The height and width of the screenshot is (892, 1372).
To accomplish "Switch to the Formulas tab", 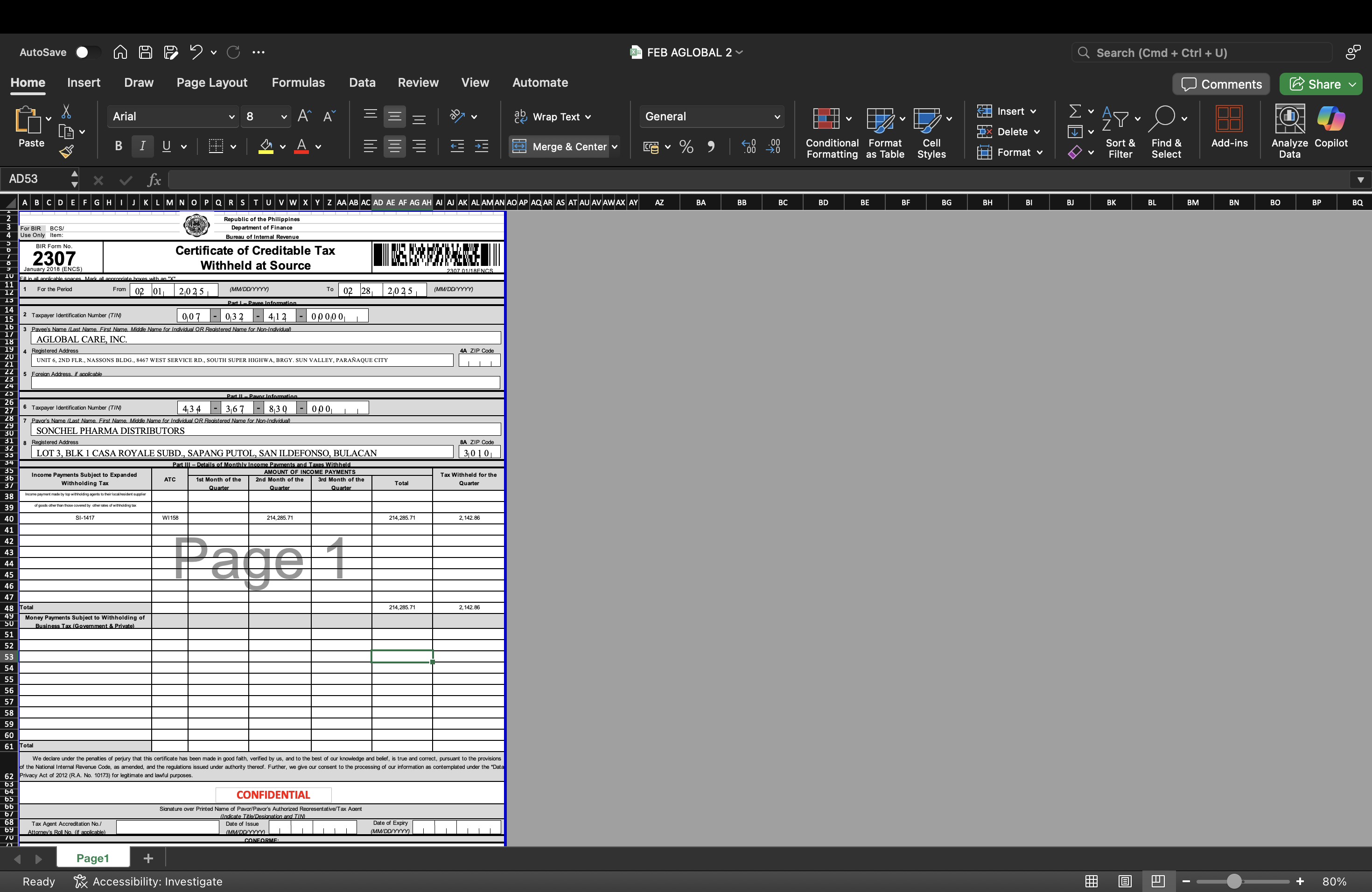I will [298, 83].
